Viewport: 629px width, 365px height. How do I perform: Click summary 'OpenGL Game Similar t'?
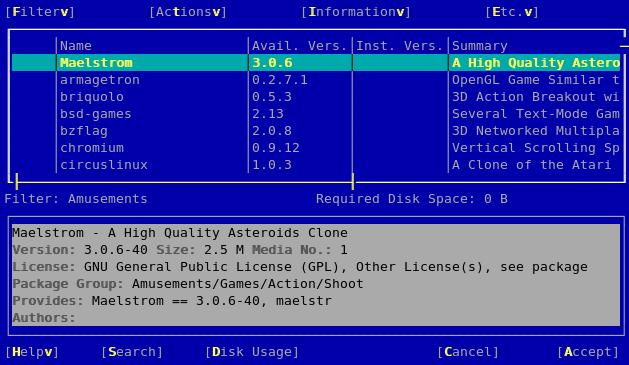536,80
